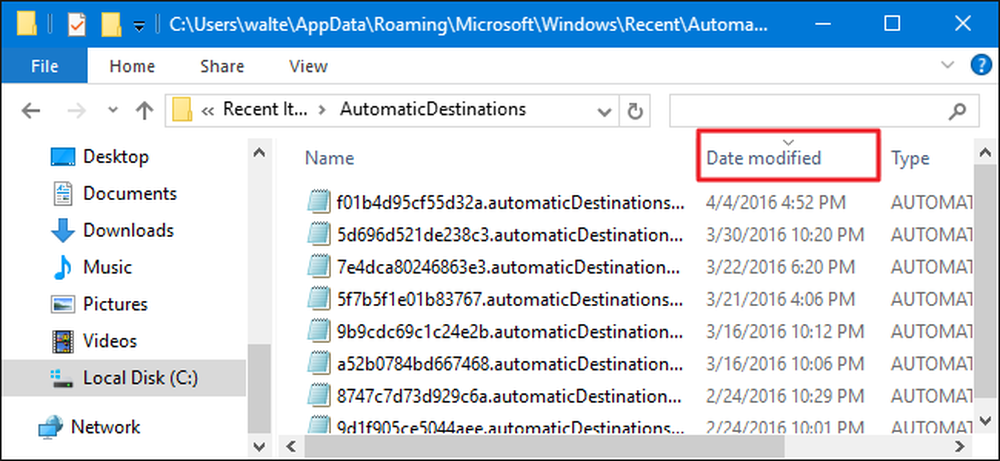The height and width of the screenshot is (461, 1000).
Task: Select file 9b9cdc69c1c24e2b.automaticDestinations
Action: [510, 332]
